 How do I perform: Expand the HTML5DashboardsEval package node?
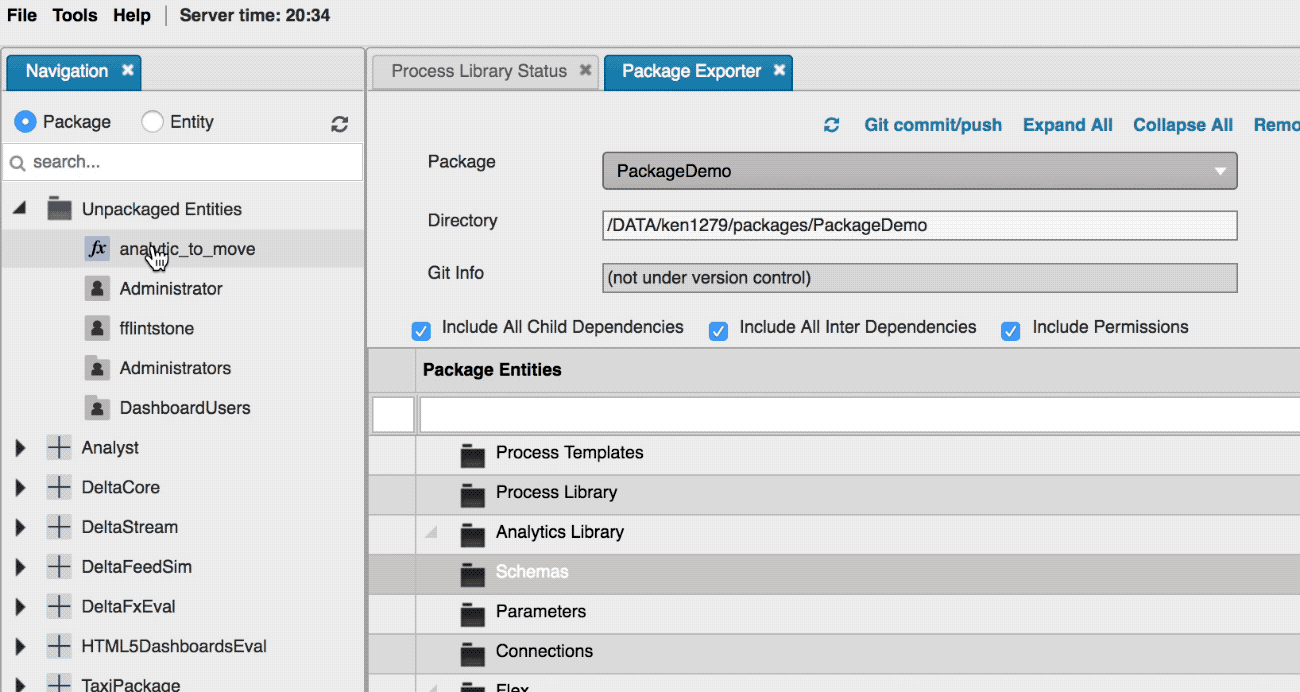click(x=20, y=647)
